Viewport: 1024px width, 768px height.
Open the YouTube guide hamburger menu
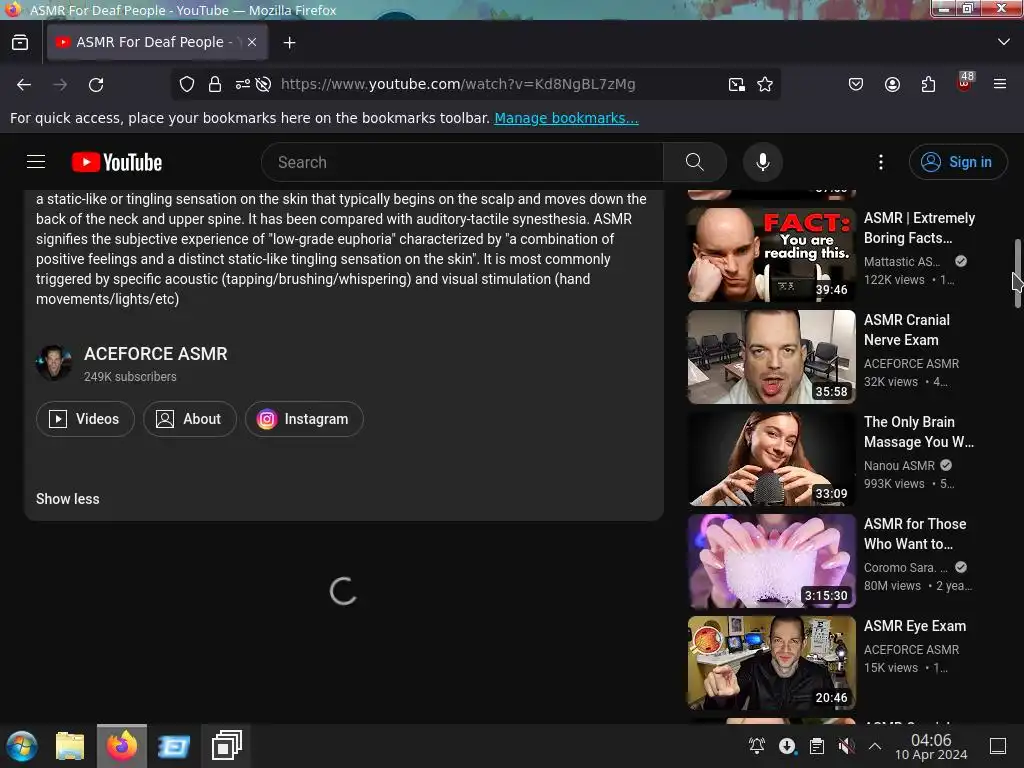point(36,162)
